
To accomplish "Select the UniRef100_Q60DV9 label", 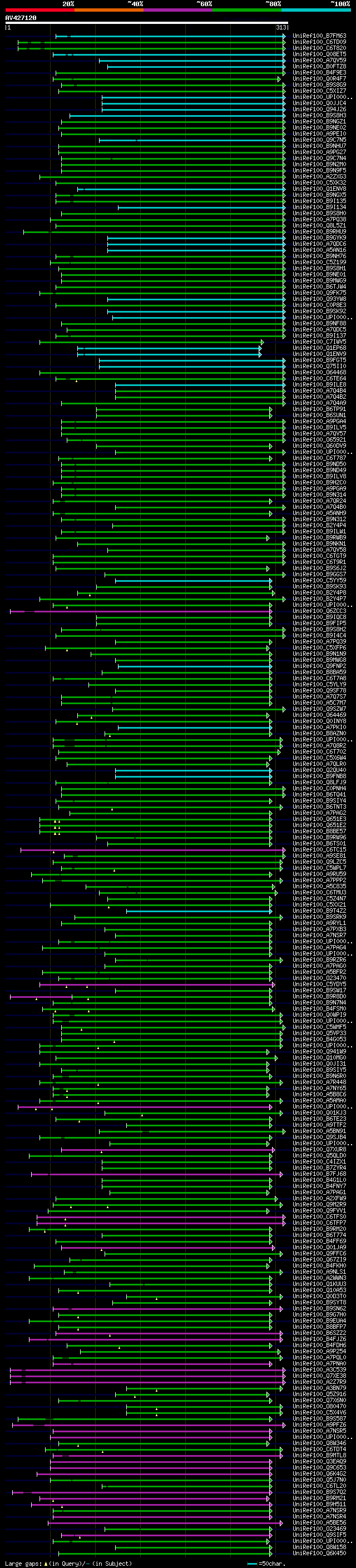I will point(319,446).
